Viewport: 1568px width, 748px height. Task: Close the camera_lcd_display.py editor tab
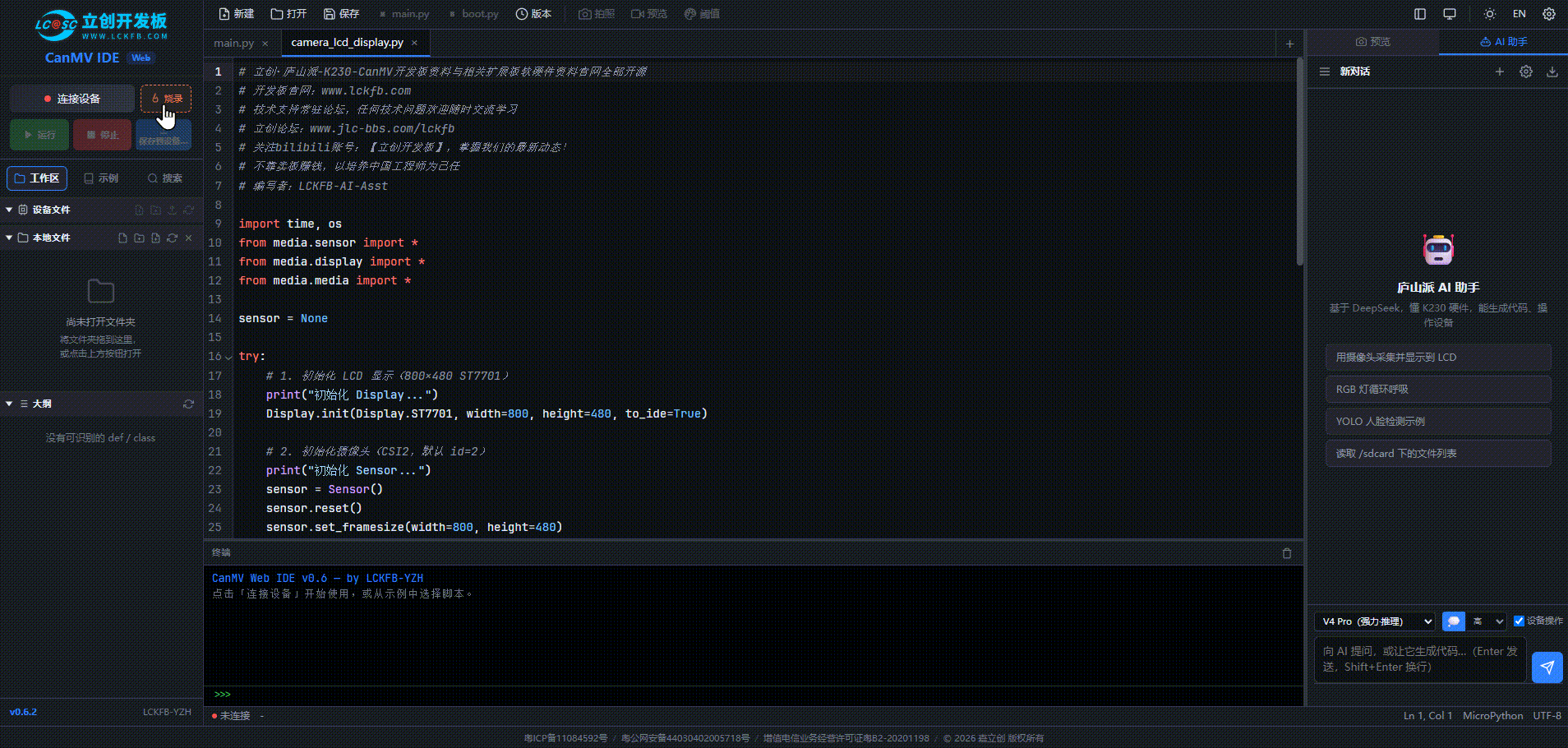(x=414, y=43)
